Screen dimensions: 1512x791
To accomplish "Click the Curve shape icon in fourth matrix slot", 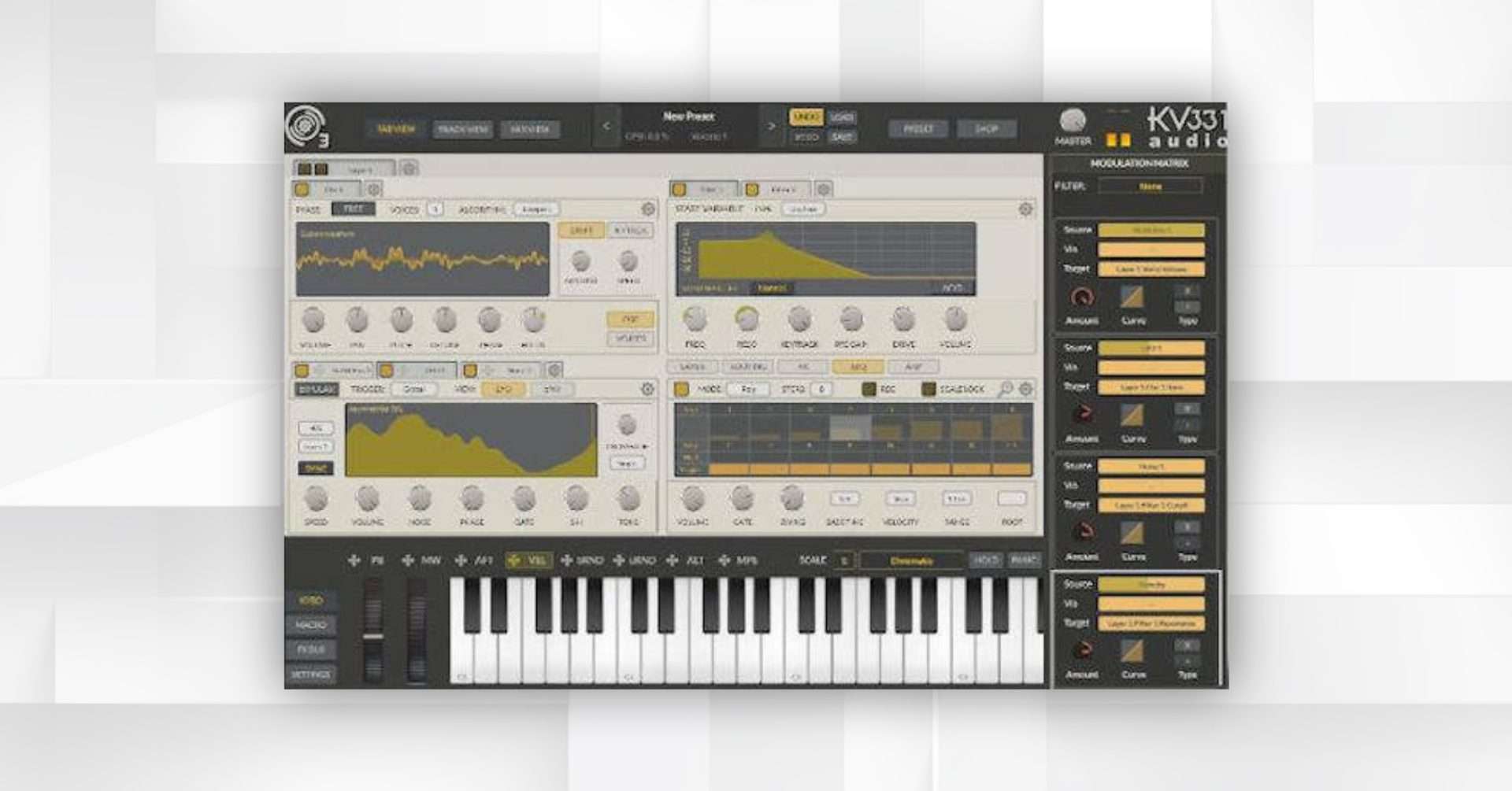I will coord(1132,652).
